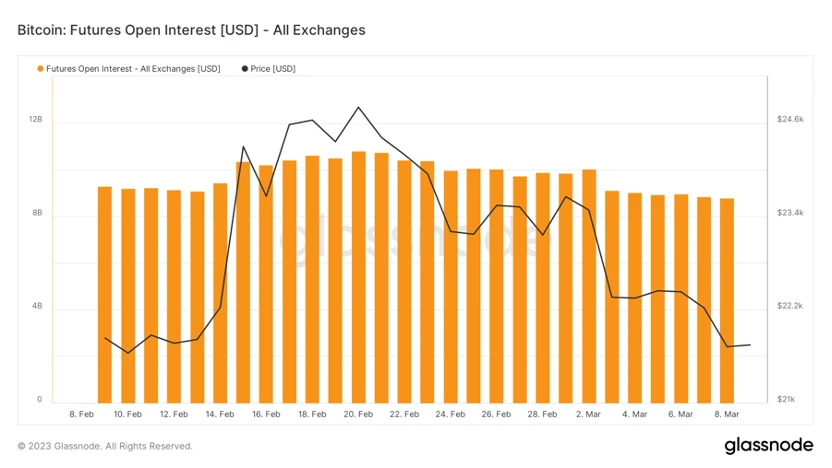Click the black Price legend dot
This screenshot has width=832, height=468.
pos(245,69)
